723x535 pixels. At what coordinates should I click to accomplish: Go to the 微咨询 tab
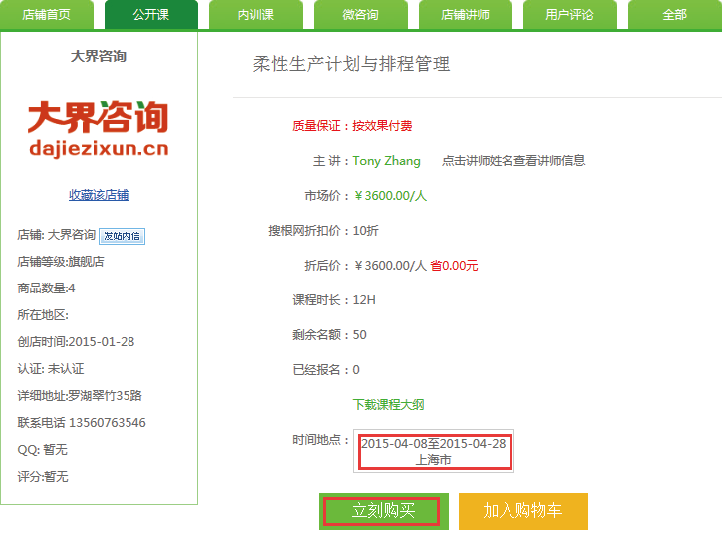360,15
